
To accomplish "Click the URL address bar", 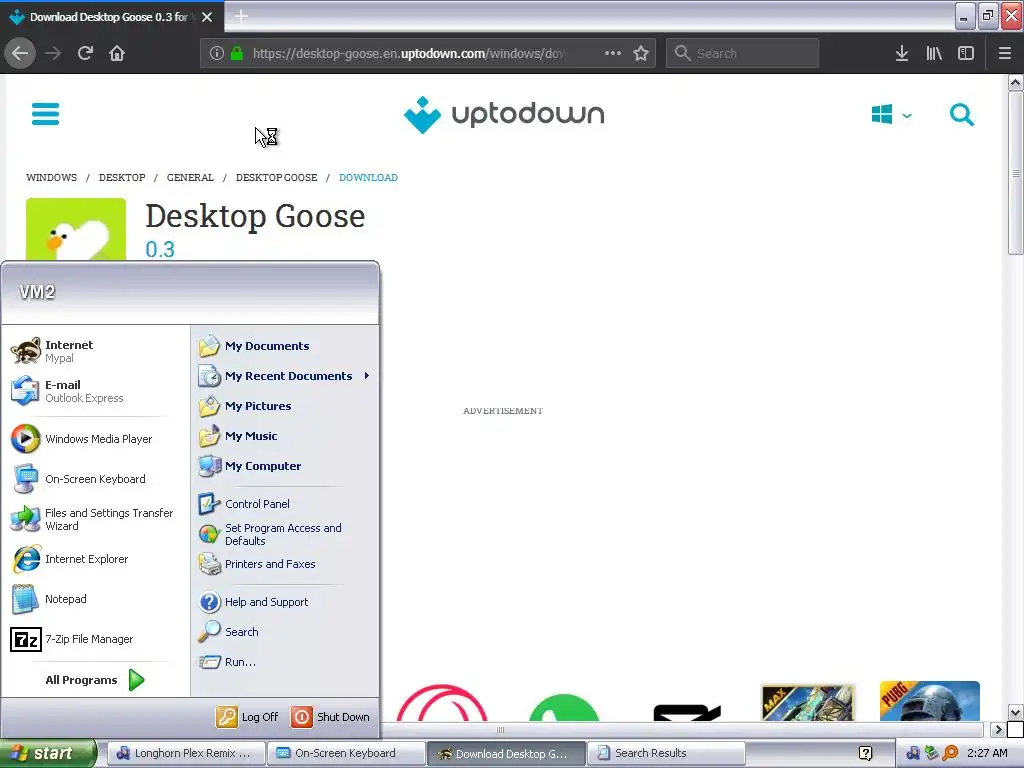I will coord(411,54).
